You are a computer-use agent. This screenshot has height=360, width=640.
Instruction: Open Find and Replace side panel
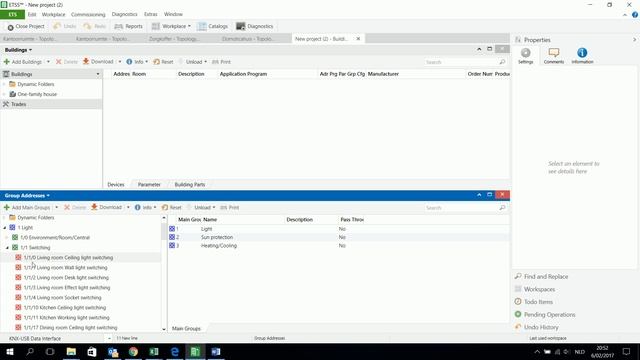542,277
